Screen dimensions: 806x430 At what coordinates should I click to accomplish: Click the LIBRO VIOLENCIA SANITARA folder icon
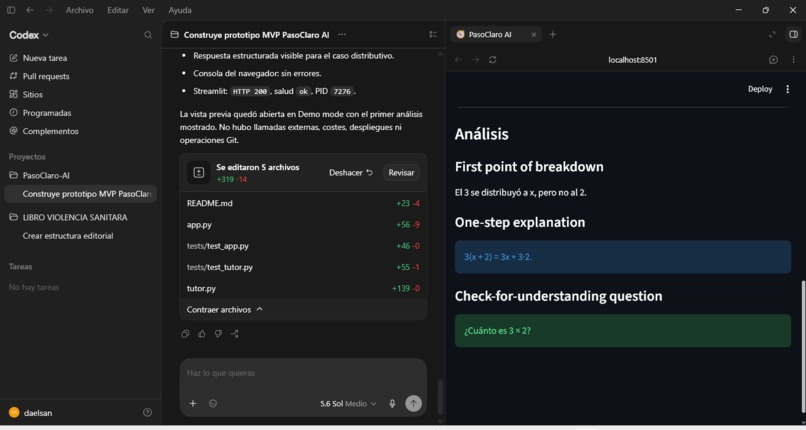coord(13,217)
